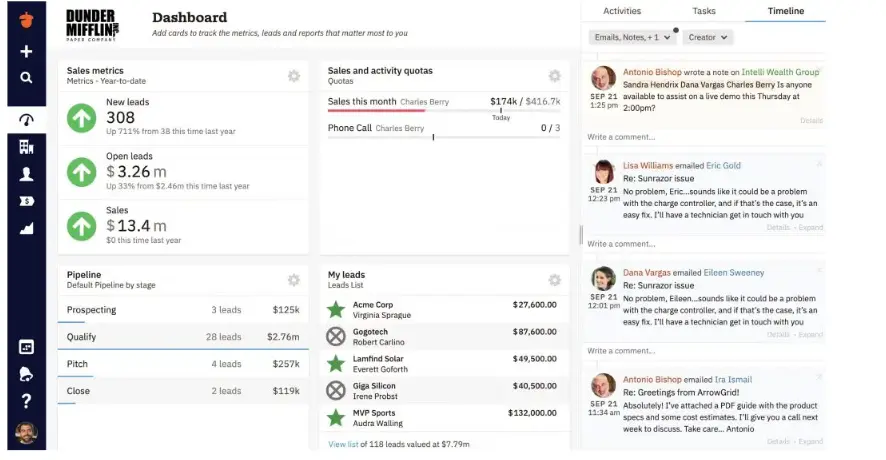Image resolution: width=886 pixels, height=460 pixels.
Task: Open Lisa Williams profile link
Action: click(x=648, y=166)
